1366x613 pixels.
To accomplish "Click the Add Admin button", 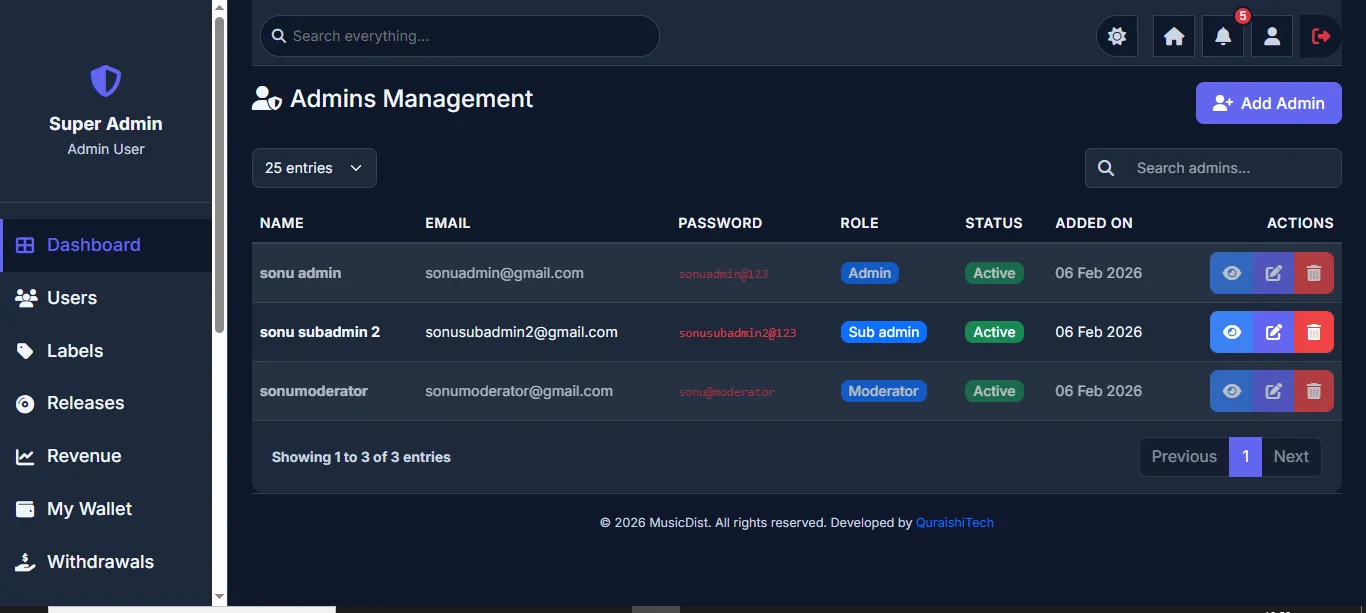I will pyautogui.click(x=1269, y=103).
